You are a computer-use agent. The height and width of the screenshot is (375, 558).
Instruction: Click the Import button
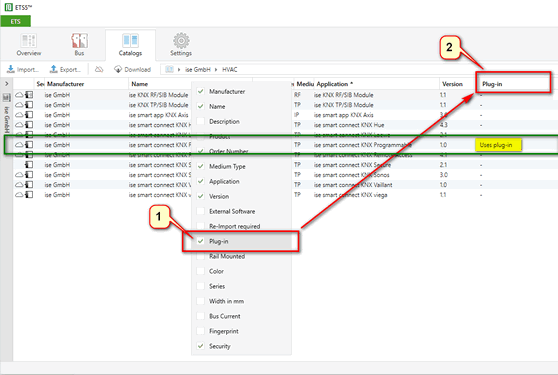pyautogui.click(x=23, y=69)
